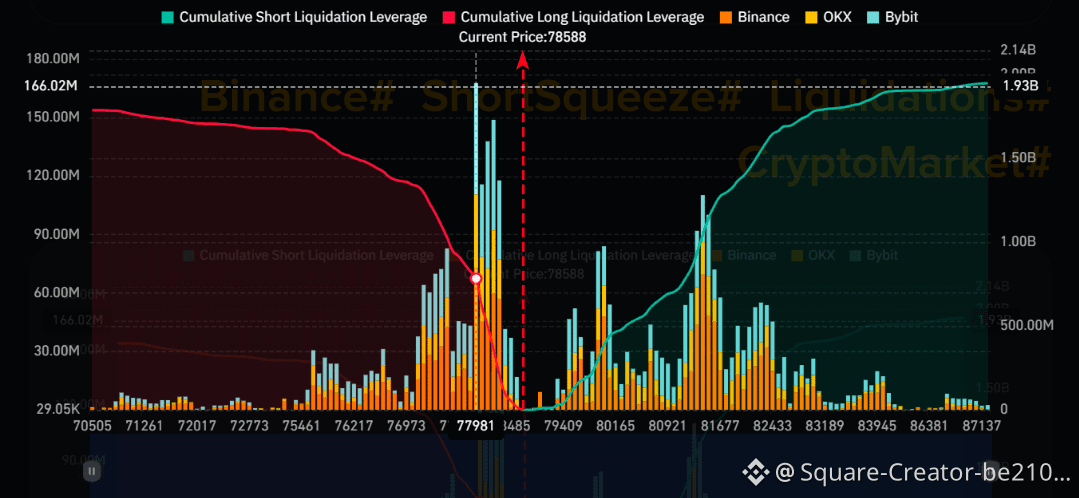Screen dimensions: 1079x498
Task: Click the orange Binance color swatch
Action: pos(725,17)
